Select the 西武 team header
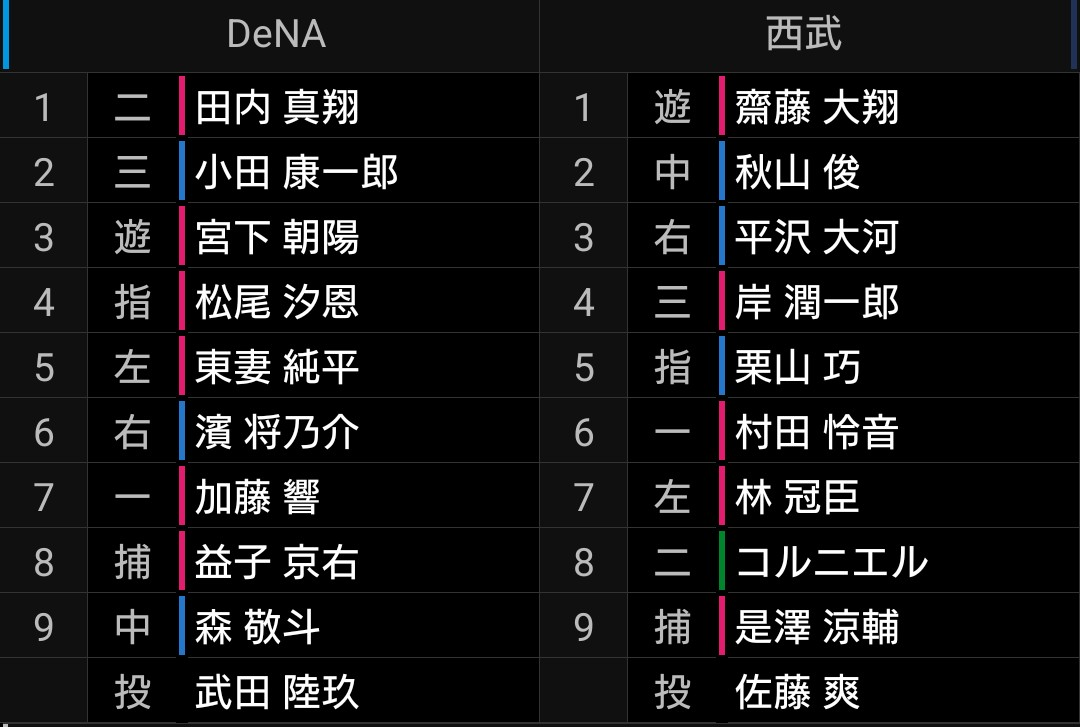Viewport: 1080px width, 727px height. click(803, 34)
